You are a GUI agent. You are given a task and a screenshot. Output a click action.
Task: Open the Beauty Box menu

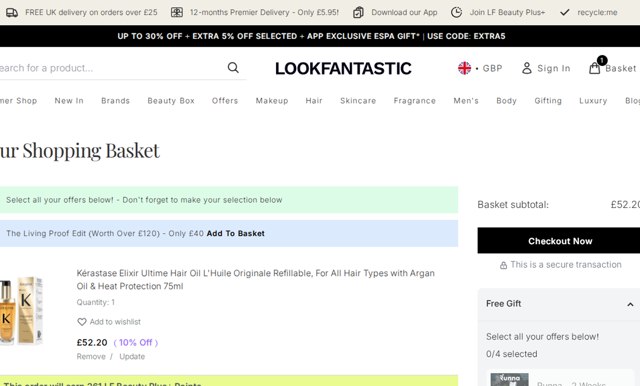click(x=171, y=101)
